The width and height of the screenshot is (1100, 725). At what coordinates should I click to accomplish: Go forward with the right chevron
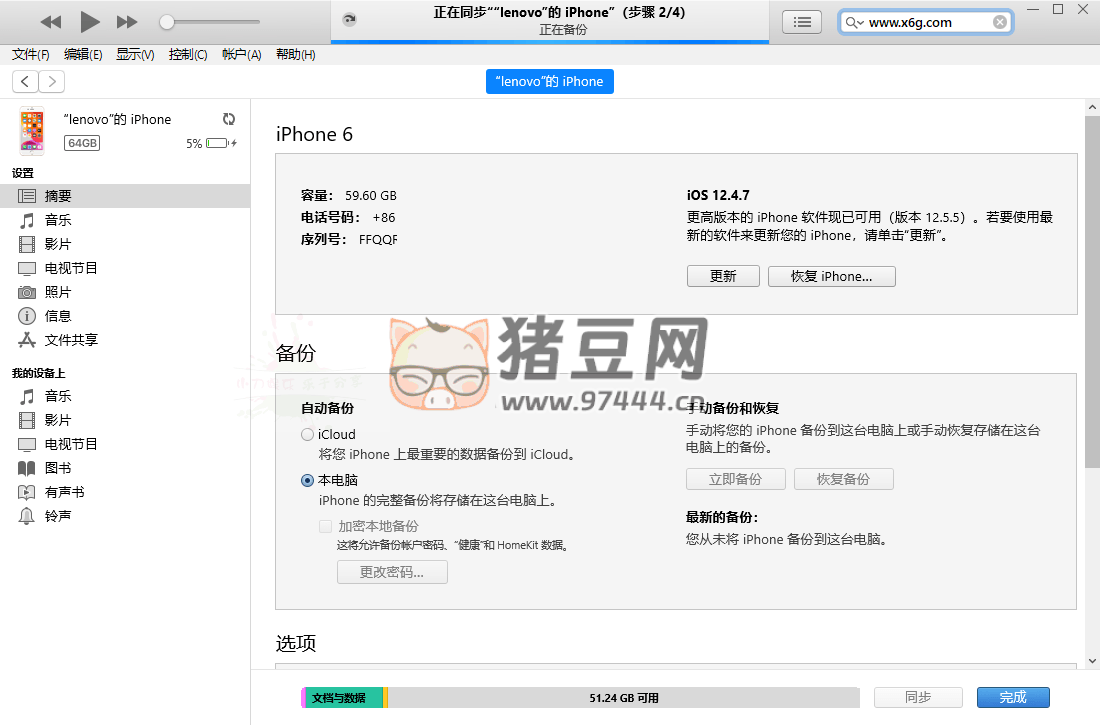[x=51, y=82]
